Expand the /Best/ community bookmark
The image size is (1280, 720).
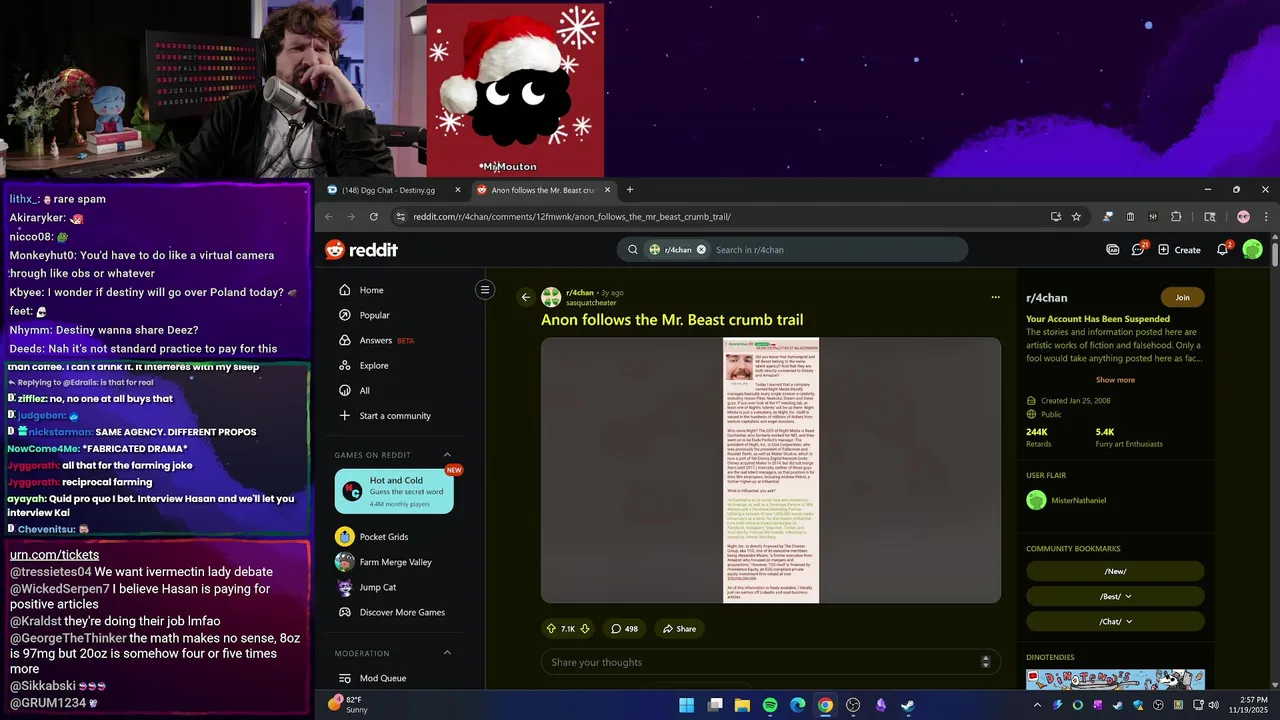1115,596
